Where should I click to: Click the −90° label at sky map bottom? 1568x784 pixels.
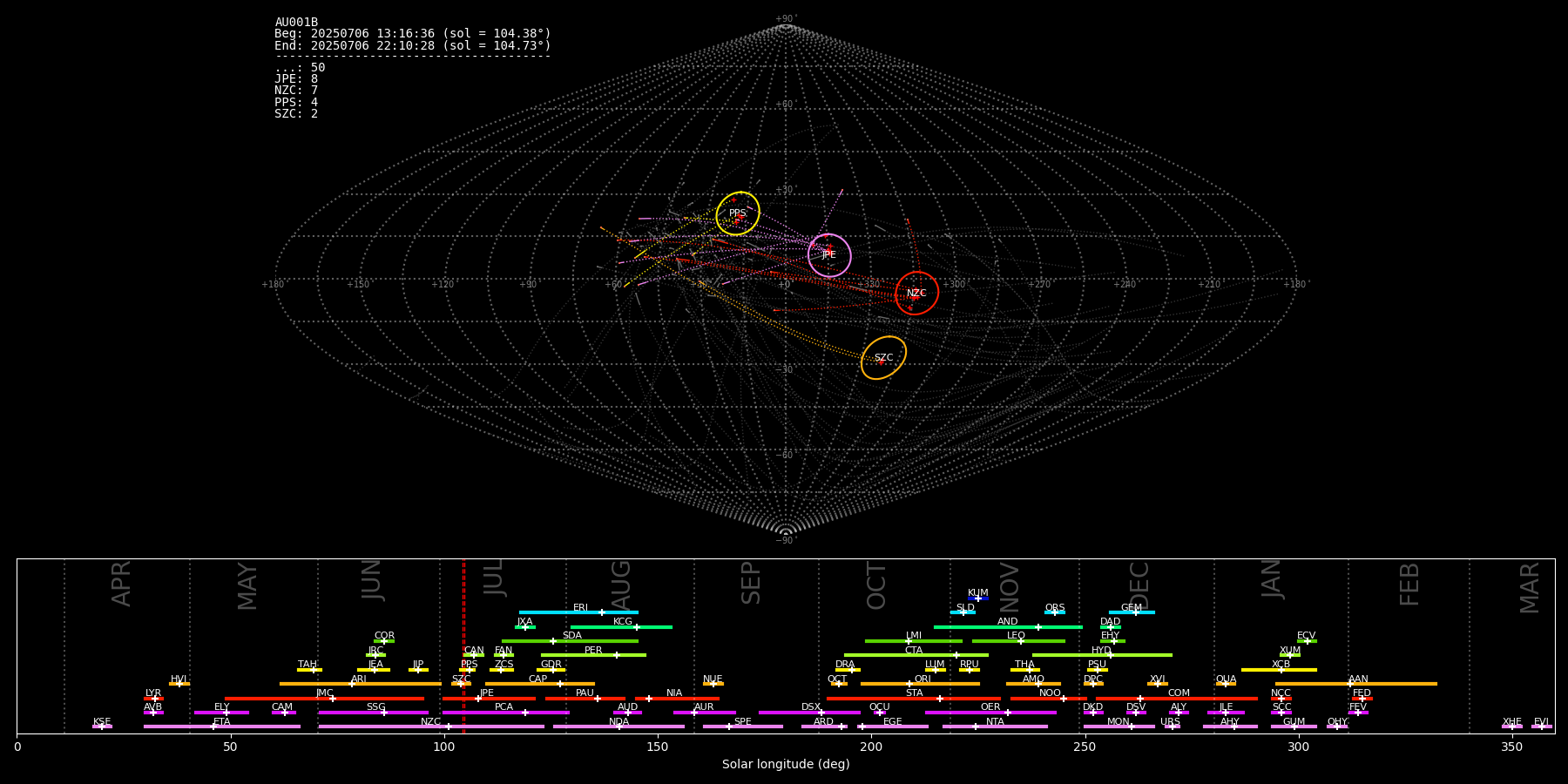click(x=786, y=541)
